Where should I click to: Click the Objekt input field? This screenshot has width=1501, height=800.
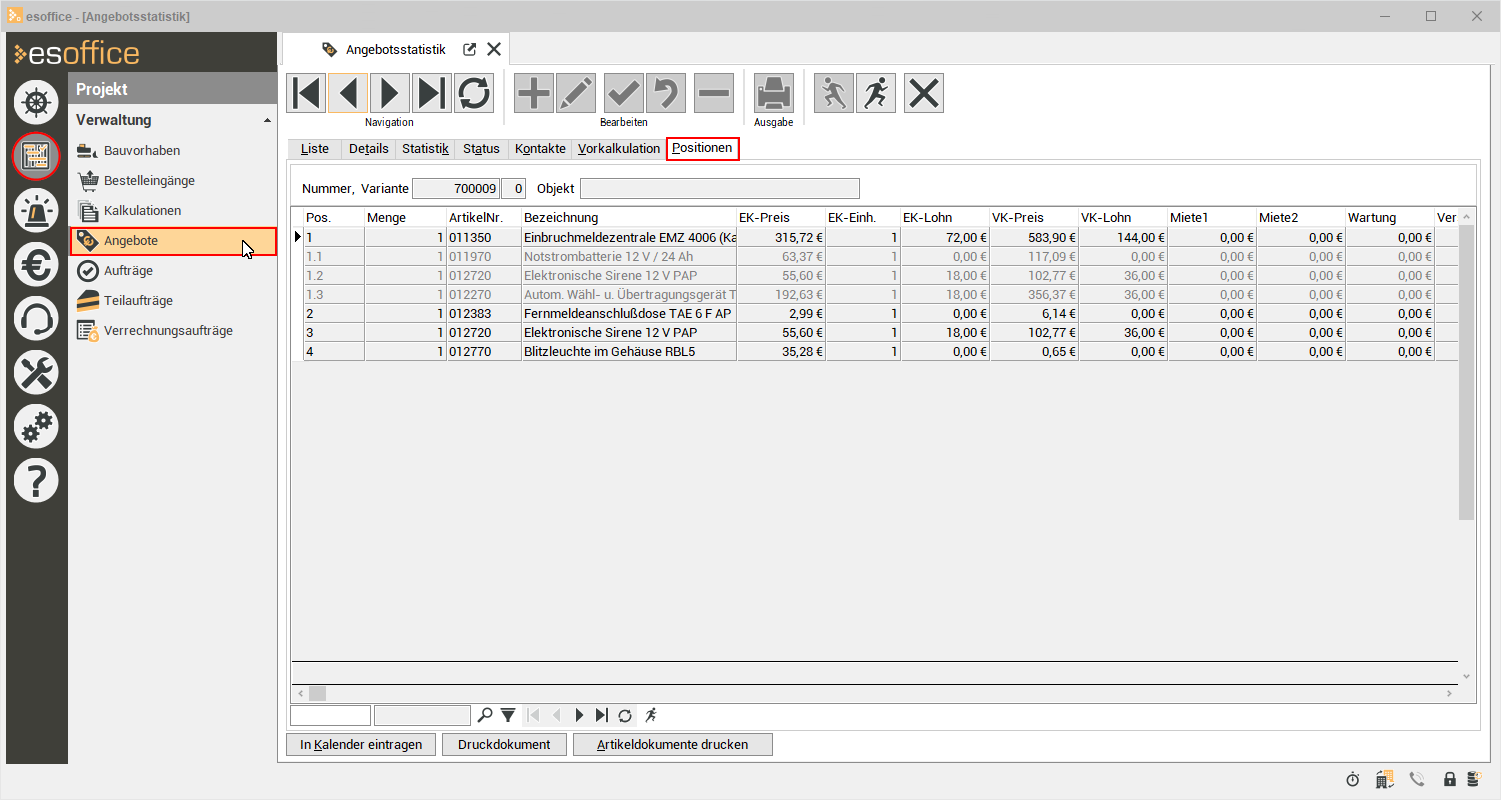[x=719, y=188]
